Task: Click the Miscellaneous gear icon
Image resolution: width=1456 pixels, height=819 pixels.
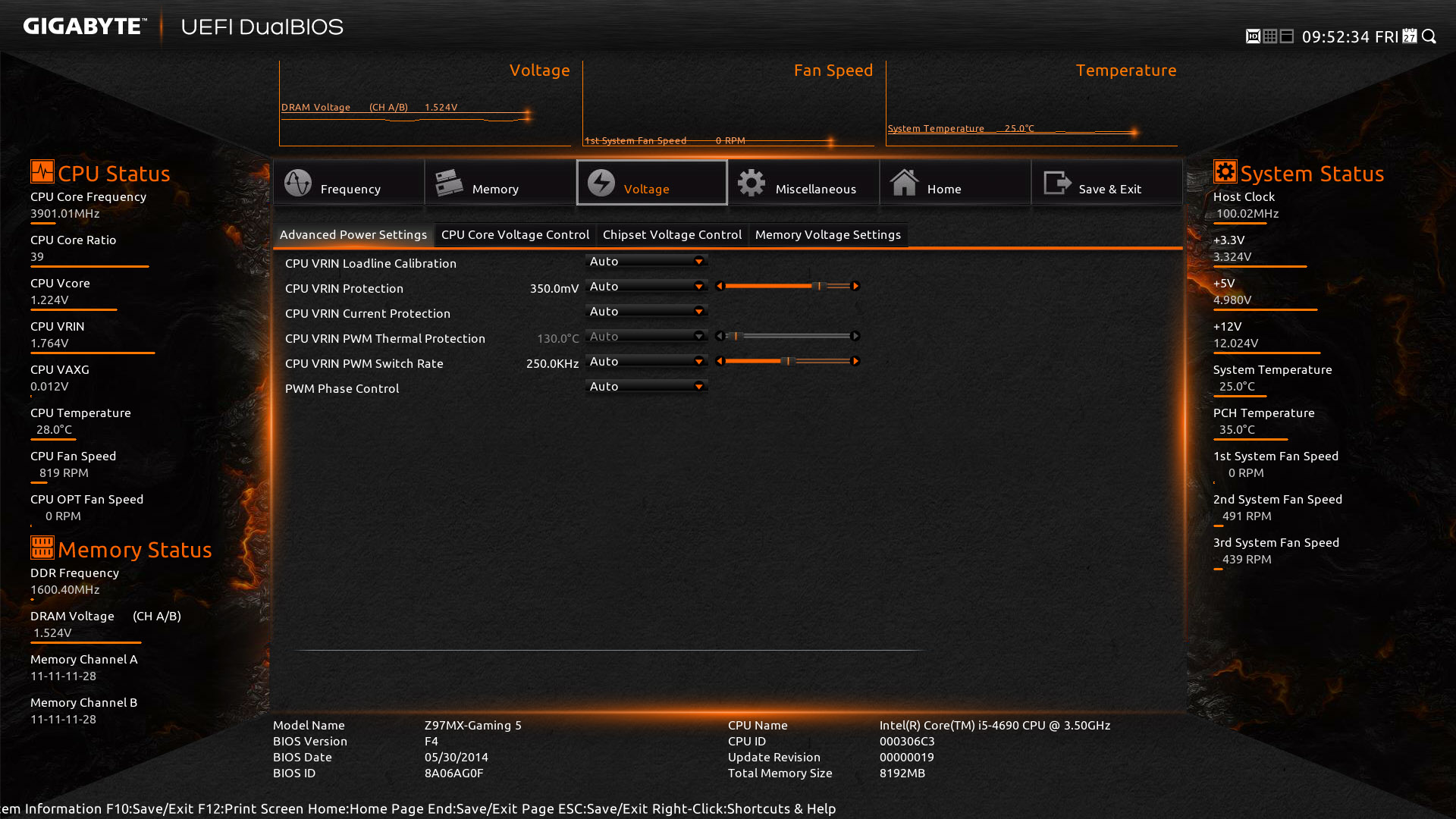Action: [752, 183]
